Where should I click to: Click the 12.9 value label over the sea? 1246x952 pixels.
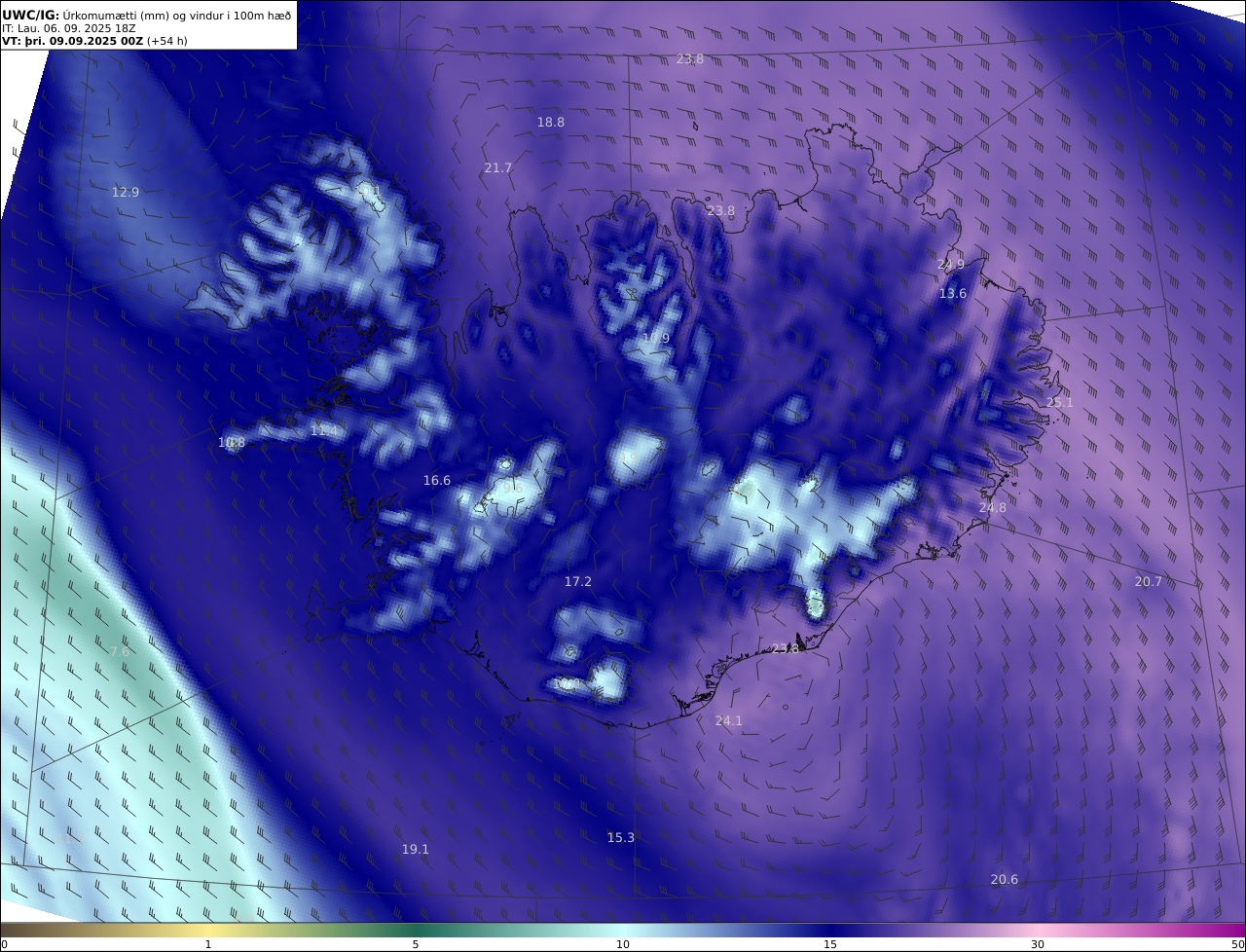[x=126, y=193]
